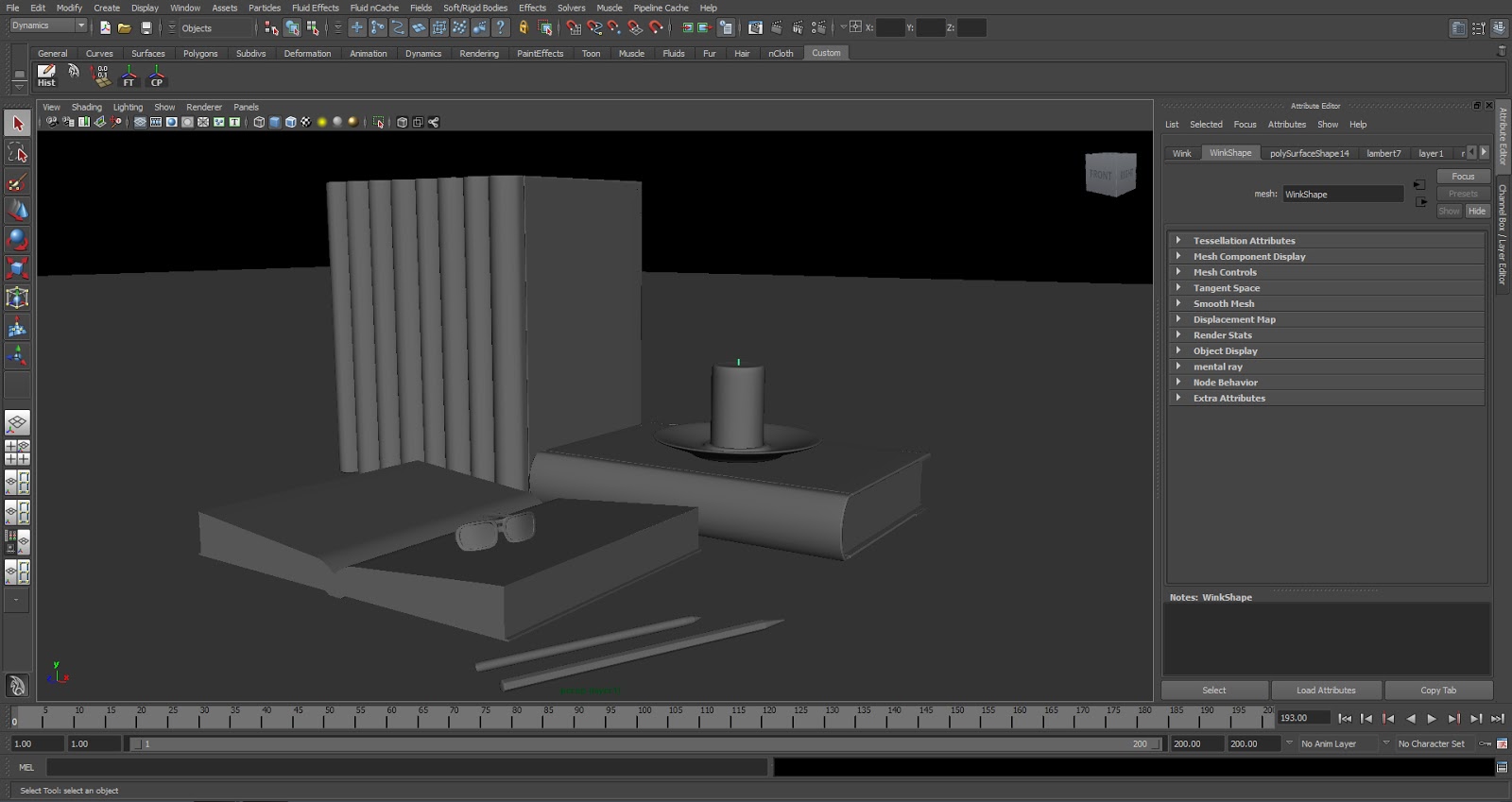1512x802 pixels.
Task: Activate the Move tool cone icon
Action: [17, 210]
